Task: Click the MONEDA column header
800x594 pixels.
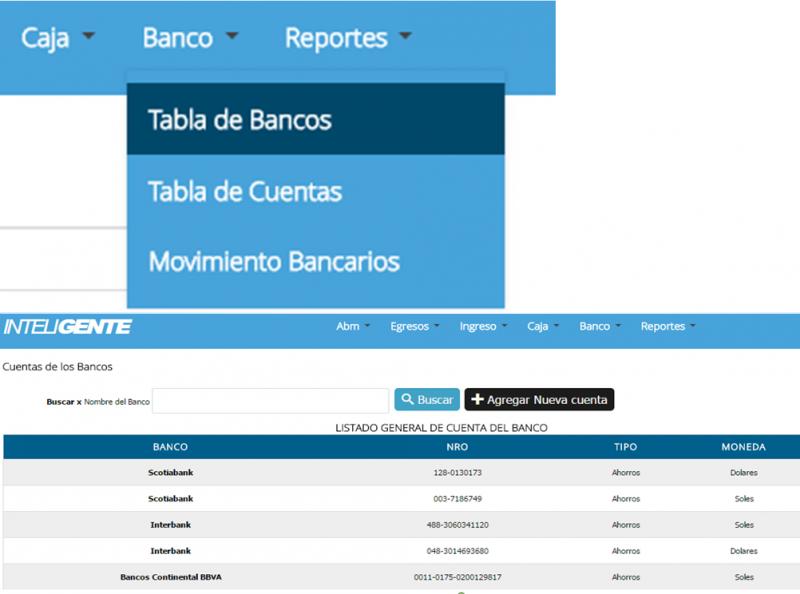Action: pos(743,447)
